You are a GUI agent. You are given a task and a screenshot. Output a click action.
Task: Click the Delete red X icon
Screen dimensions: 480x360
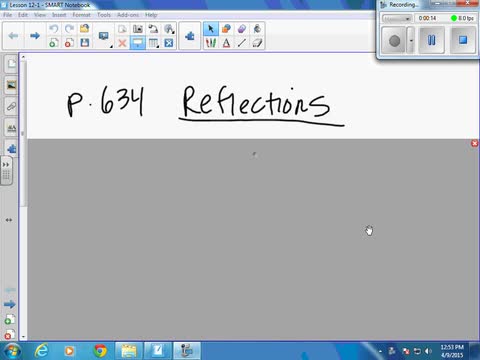[x=122, y=43]
